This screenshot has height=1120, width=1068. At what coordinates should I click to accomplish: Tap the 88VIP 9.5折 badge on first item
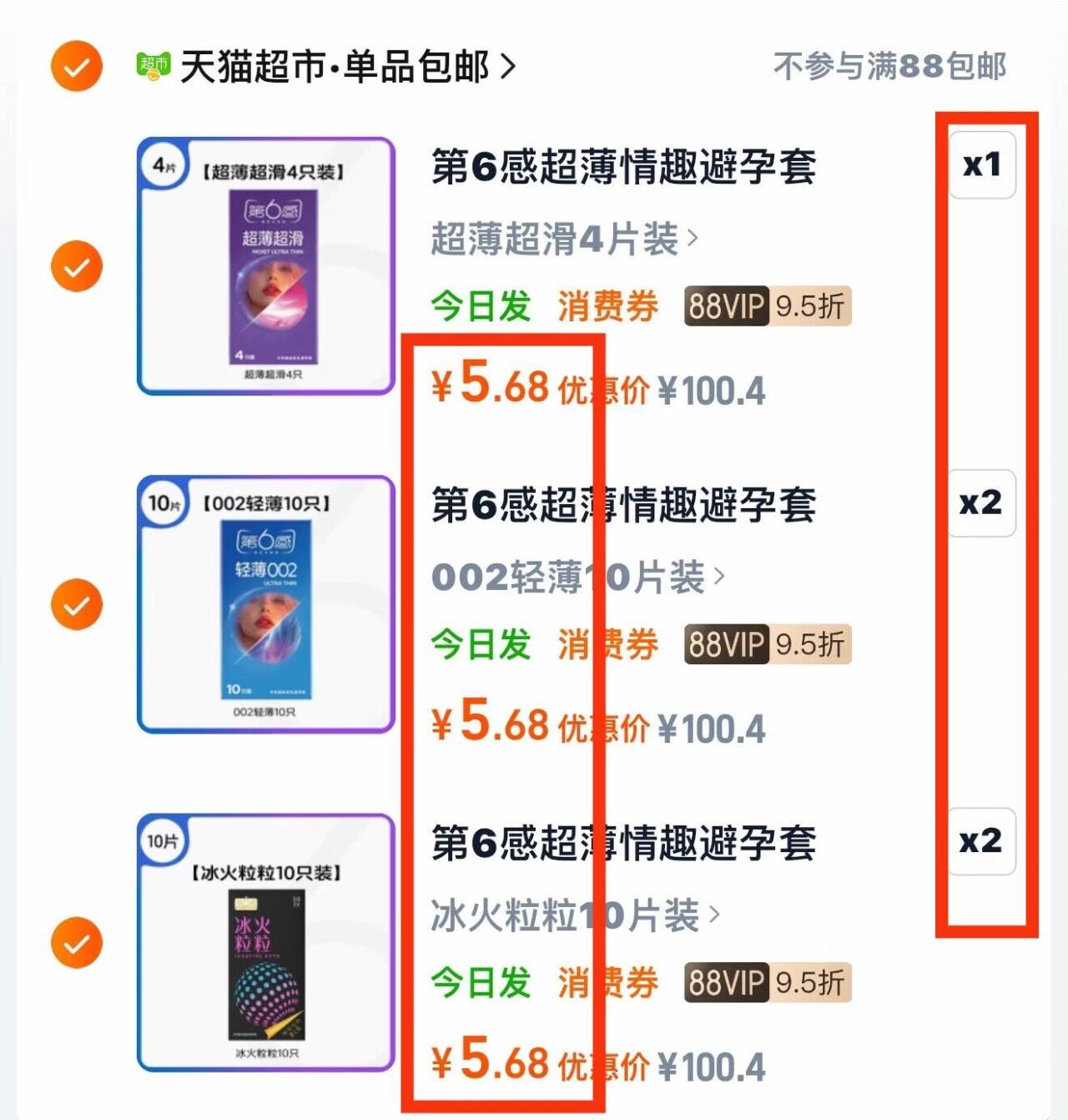click(768, 306)
